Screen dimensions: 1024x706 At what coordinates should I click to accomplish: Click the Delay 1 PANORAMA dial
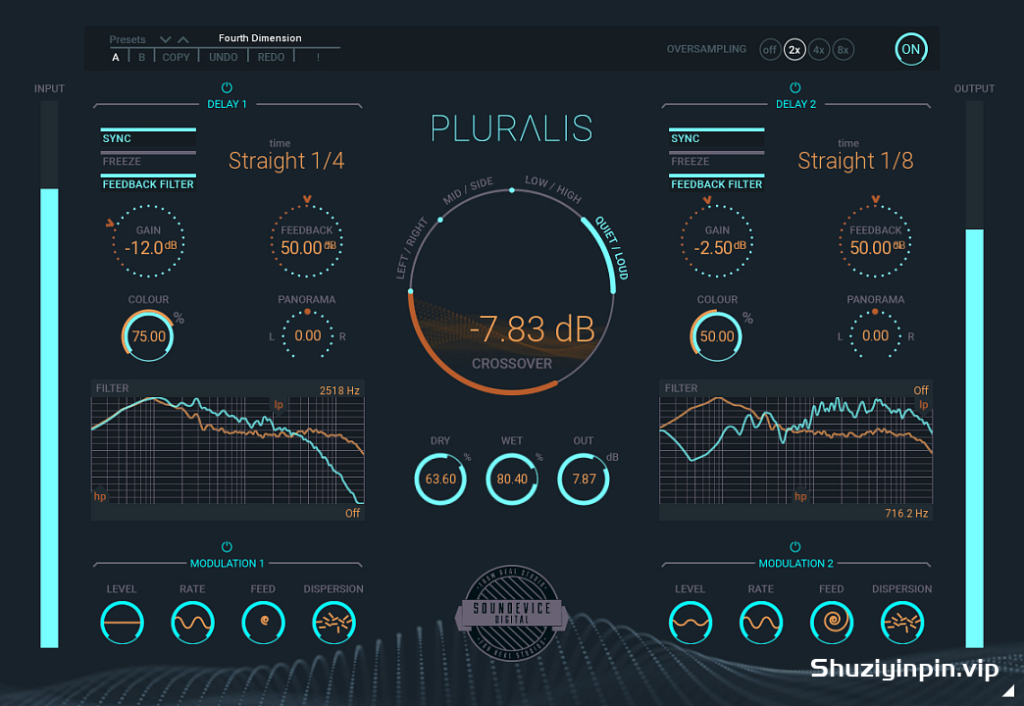pos(308,335)
